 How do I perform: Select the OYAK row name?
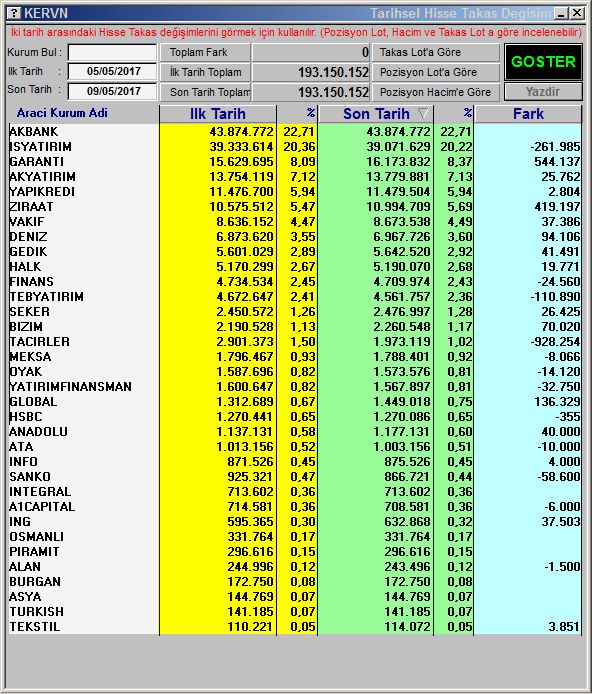click(x=25, y=372)
